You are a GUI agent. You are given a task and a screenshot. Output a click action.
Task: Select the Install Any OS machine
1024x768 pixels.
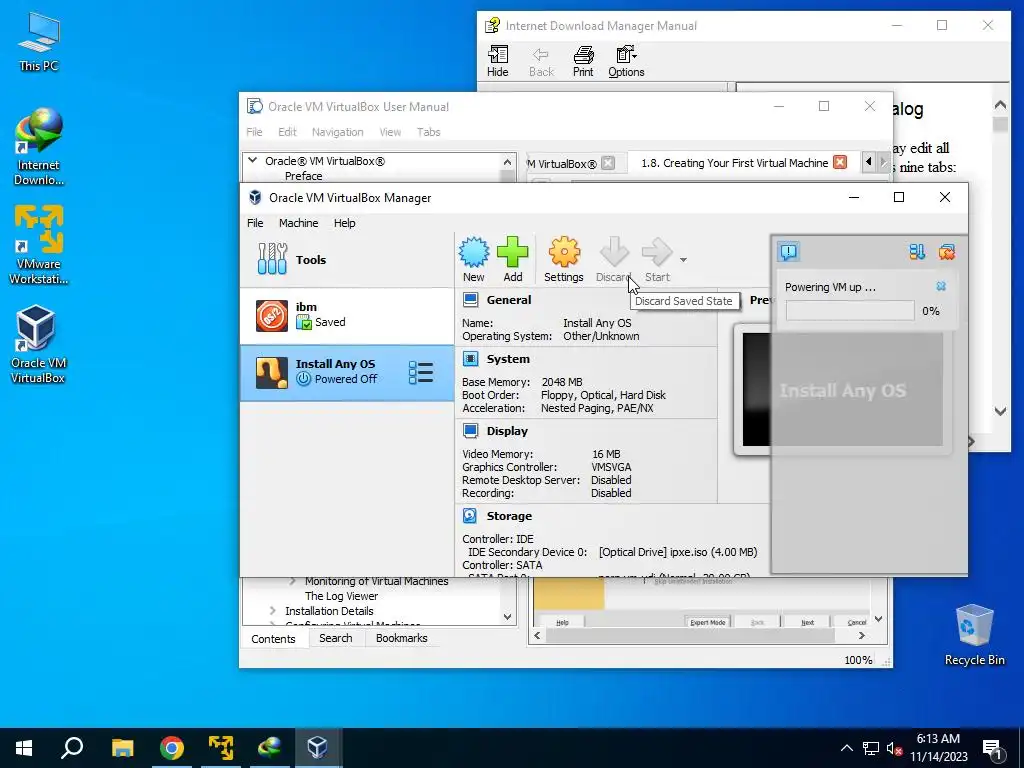pos(347,373)
